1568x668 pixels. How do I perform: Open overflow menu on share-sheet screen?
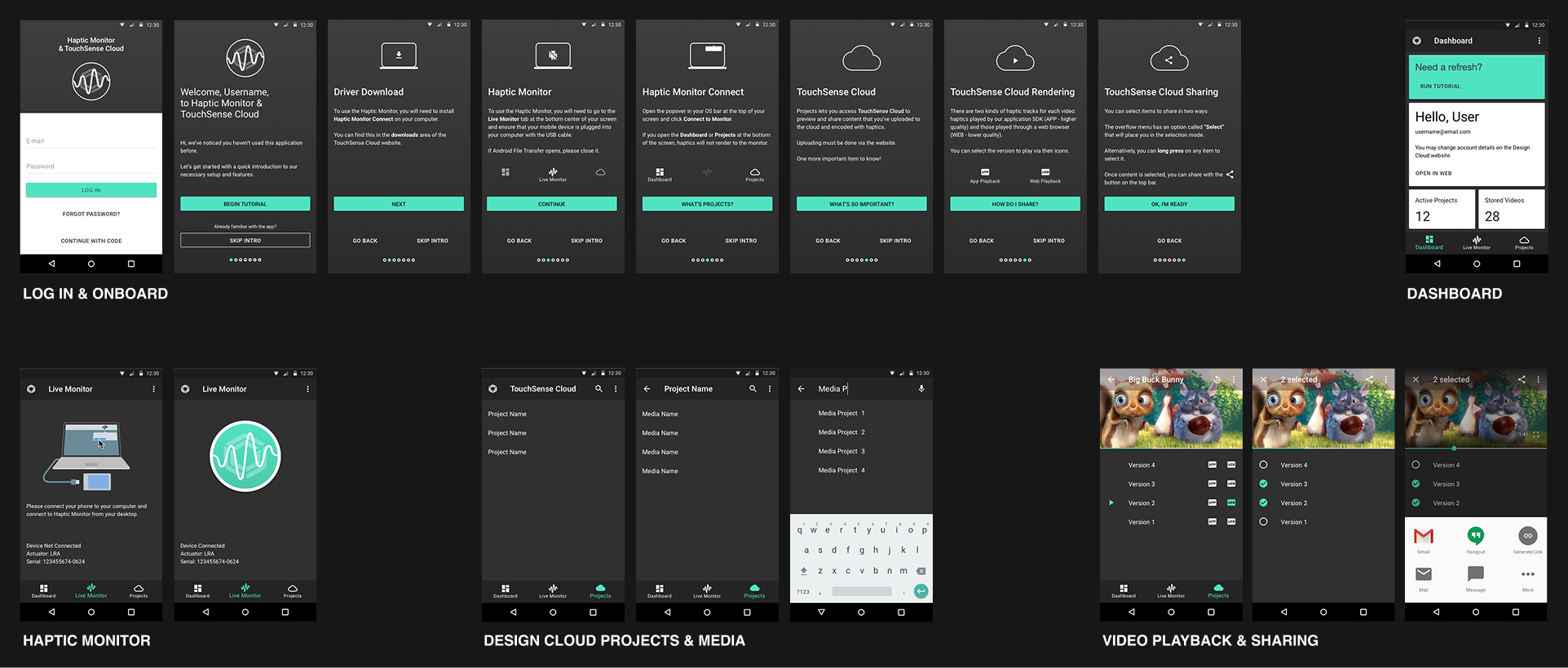pyautogui.click(x=1539, y=379)
